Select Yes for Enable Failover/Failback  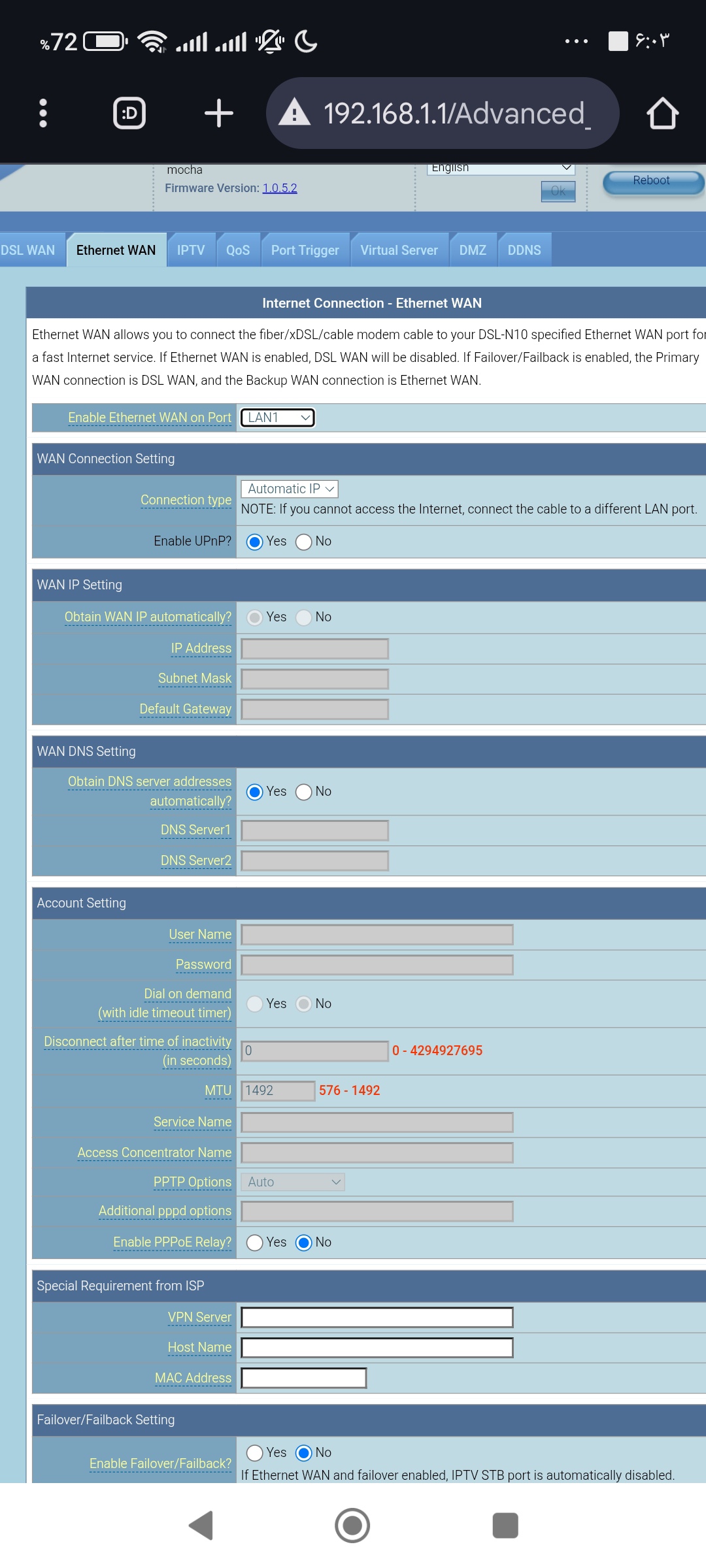click(x=255, y=1453)
